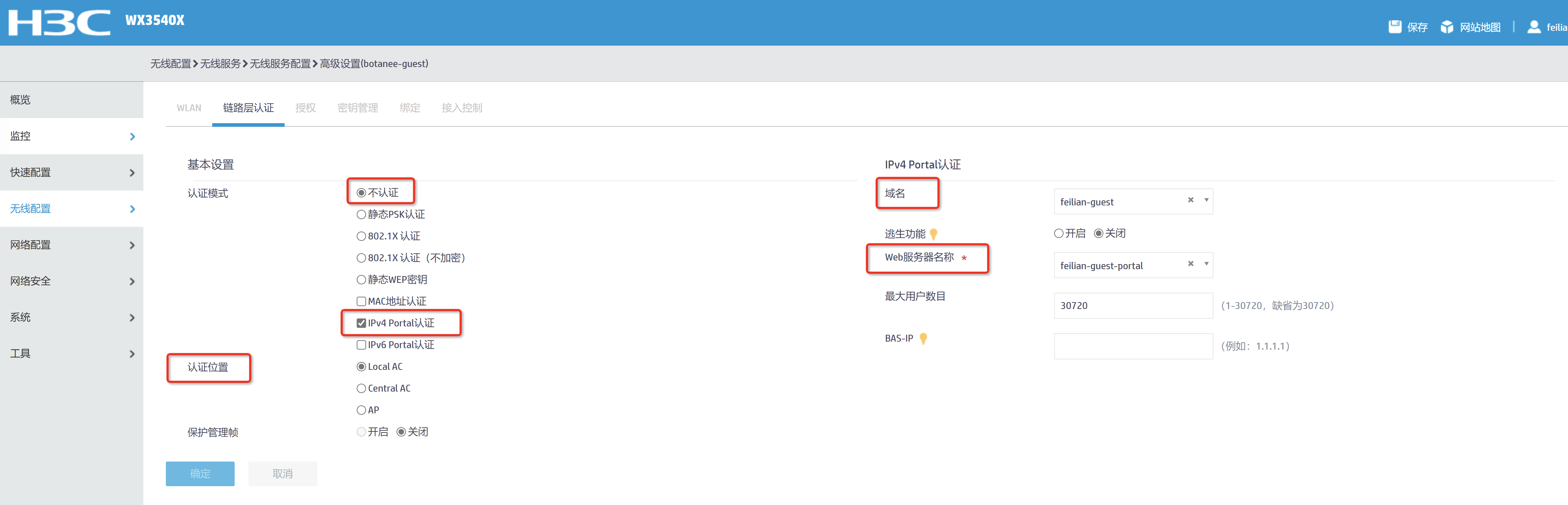The width and height of the screenshot is (1568, 505).
Task: Enable IPv6 Portal认证 checkbox
Action: click(x=361, y=345)
